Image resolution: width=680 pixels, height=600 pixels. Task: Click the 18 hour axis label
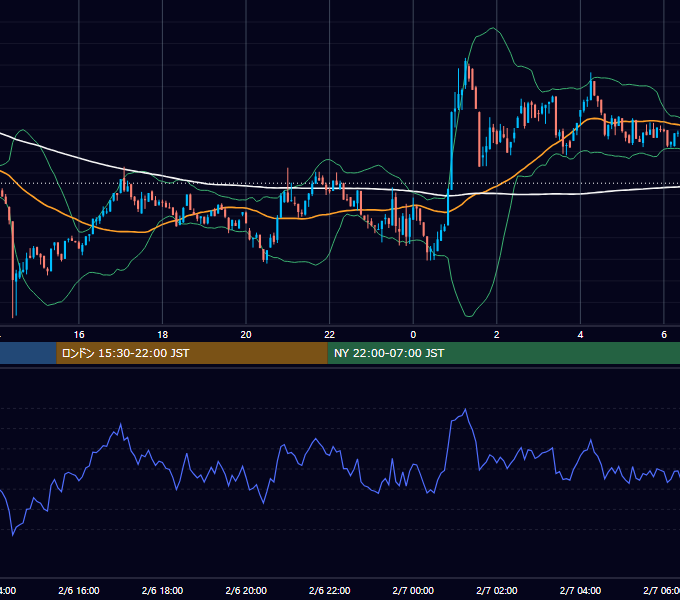pos(162,335)
